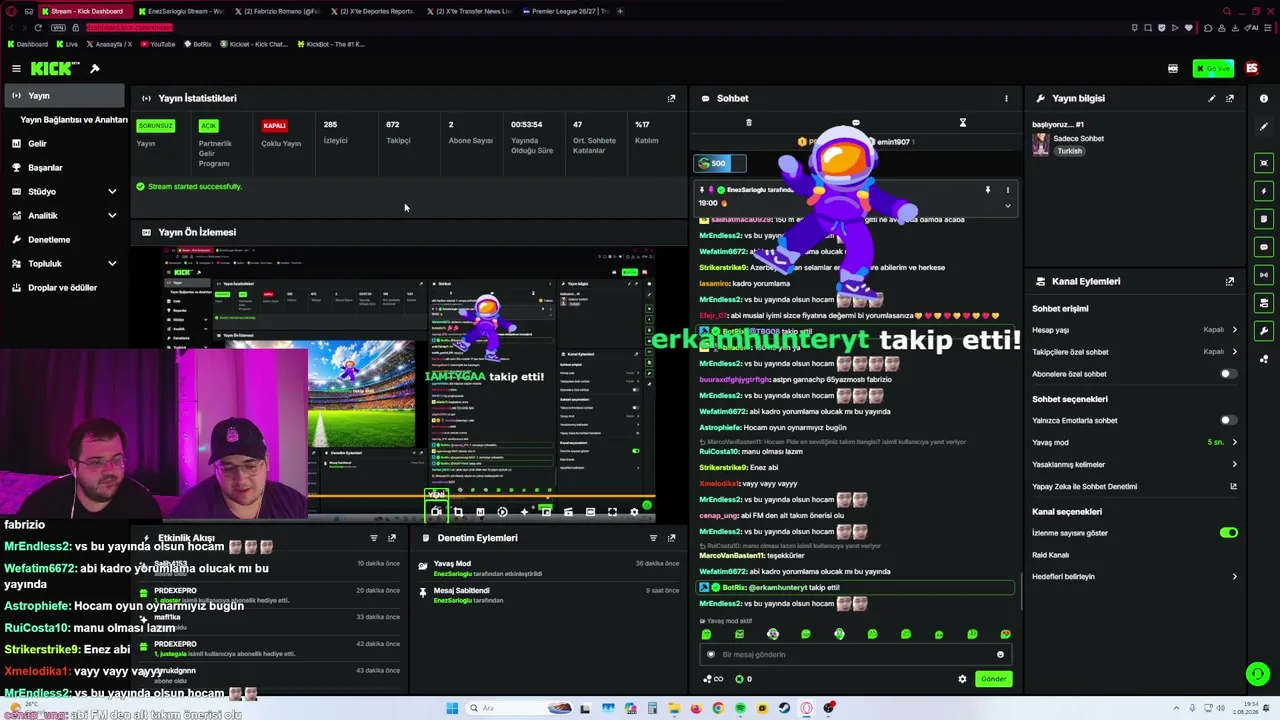Filter the Denetim Eylemleri panel
The image size is (1280, 720).
[653, 538]
